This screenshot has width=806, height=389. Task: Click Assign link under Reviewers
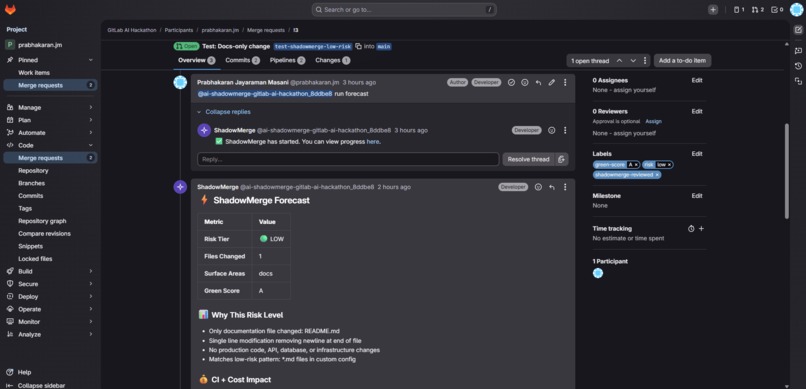click(653, 121)
